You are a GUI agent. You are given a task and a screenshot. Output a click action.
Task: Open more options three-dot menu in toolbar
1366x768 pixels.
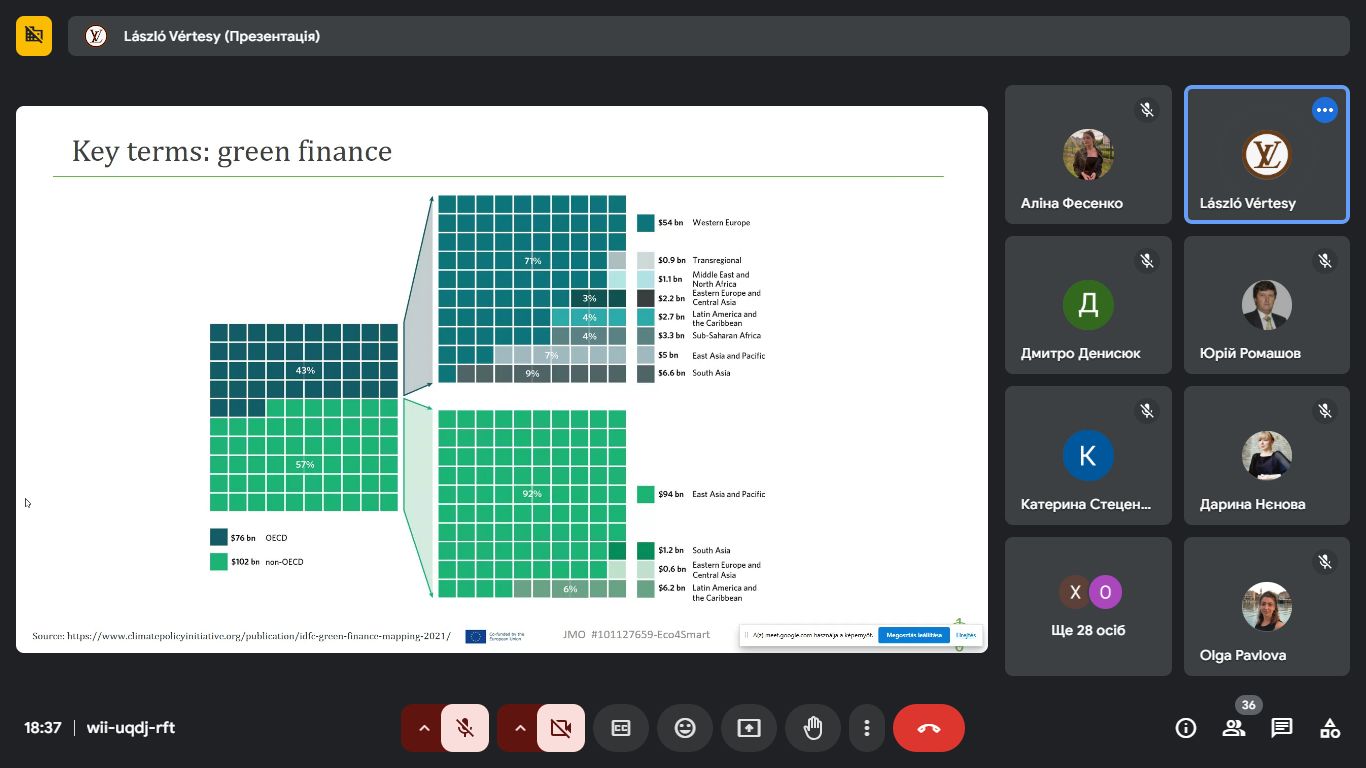[867, 728]
